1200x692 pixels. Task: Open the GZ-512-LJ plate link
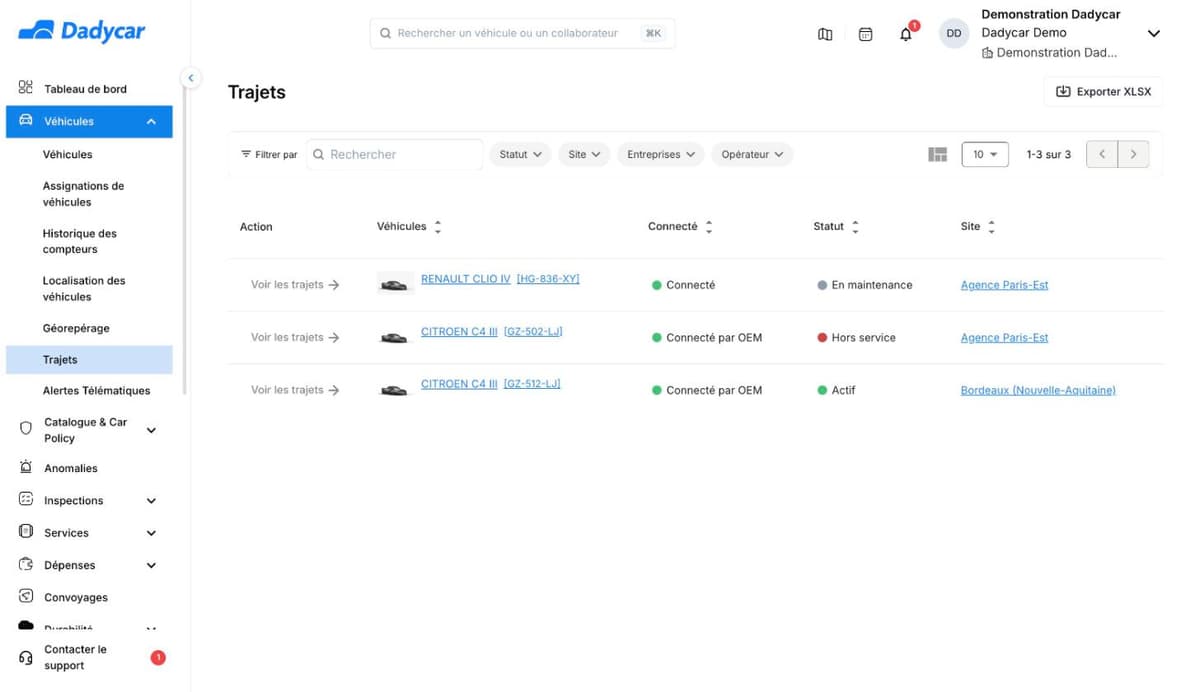pyautogui.click(x=532, y=384)
